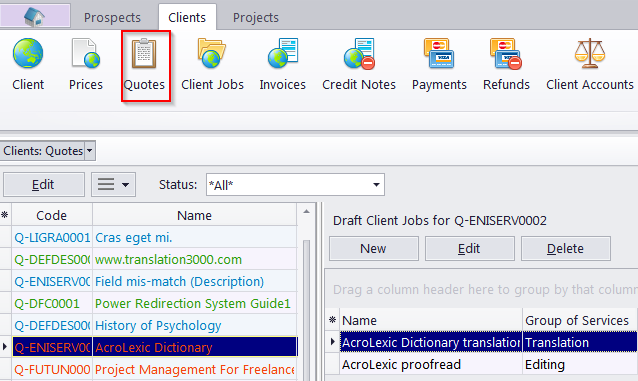Select 'AcroLexic Dictionary translation' job row
The height and width of the screenshot is (381, 638).
pyautogui.click(x=431, y=342)
